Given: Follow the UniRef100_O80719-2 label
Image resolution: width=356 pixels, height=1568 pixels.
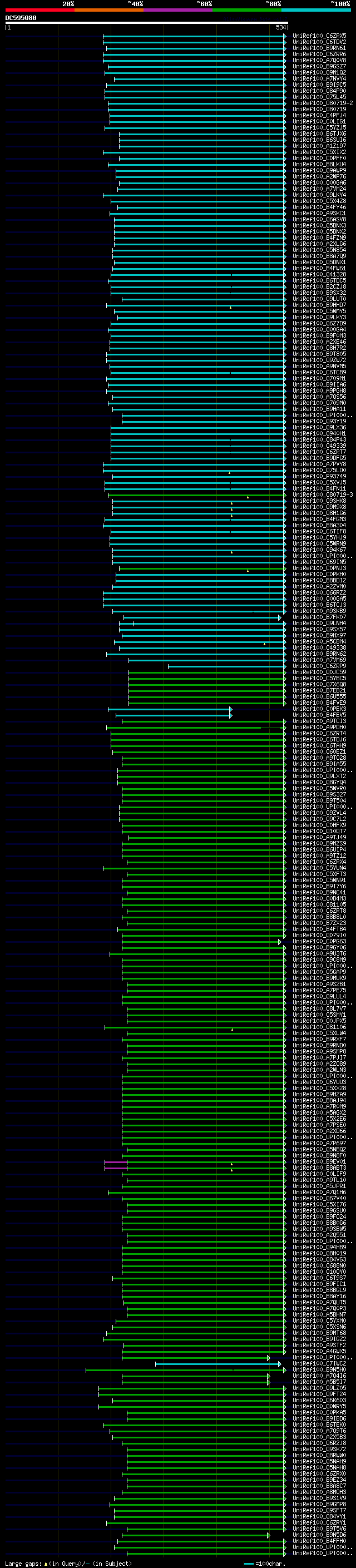Looking at the screenshot, I should 323,103.
